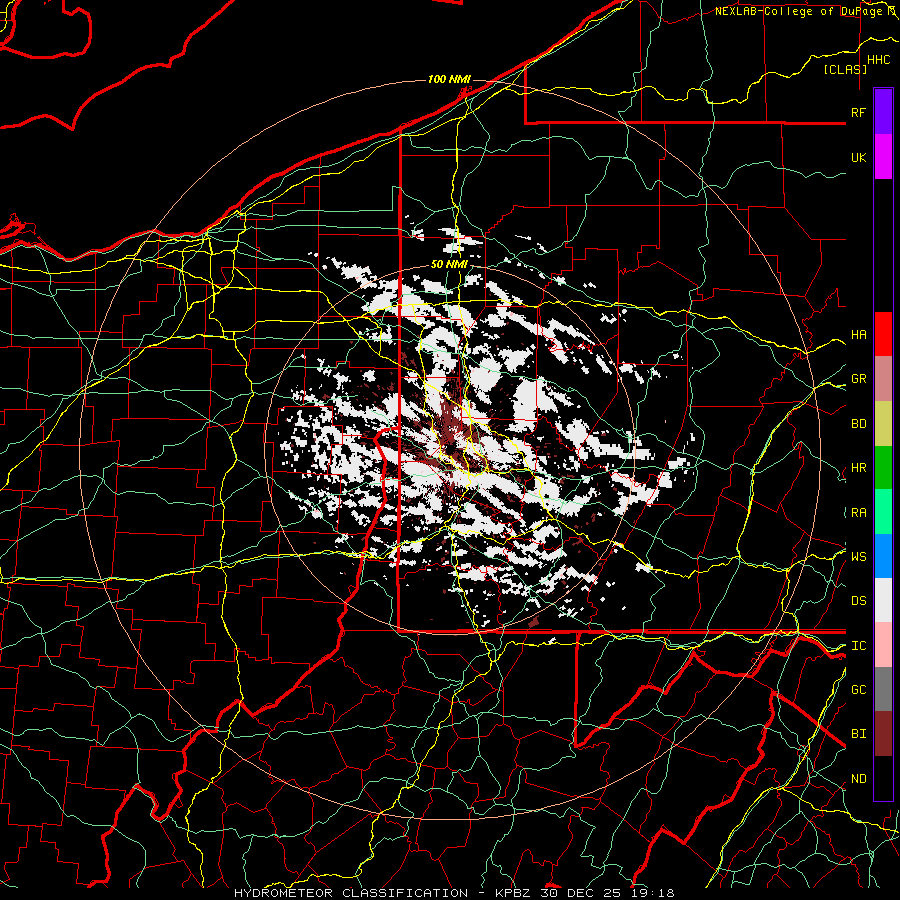Click the IC pink legend swatch
The width and height of the screenshot is (900, 900).
[883, 645]
